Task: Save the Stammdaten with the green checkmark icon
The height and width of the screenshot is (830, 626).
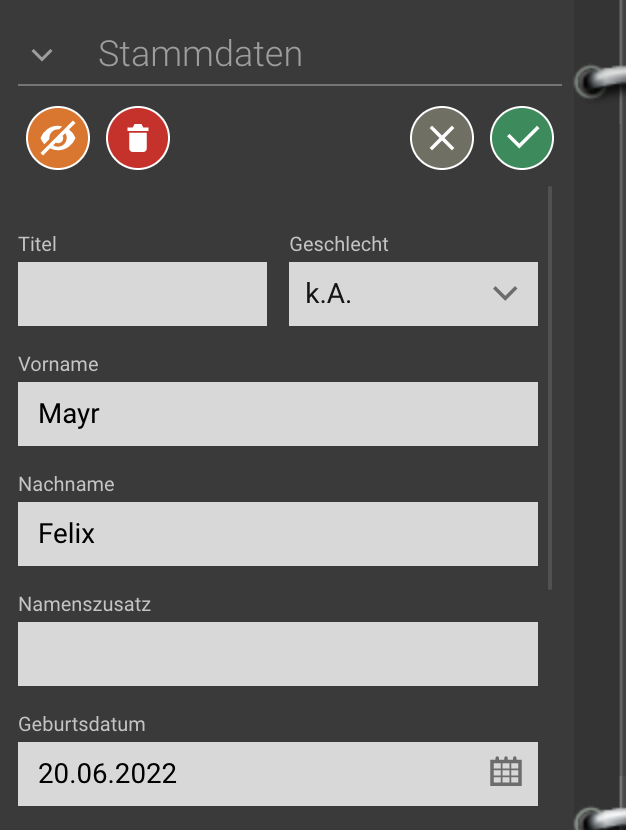Action: (521, 138)
